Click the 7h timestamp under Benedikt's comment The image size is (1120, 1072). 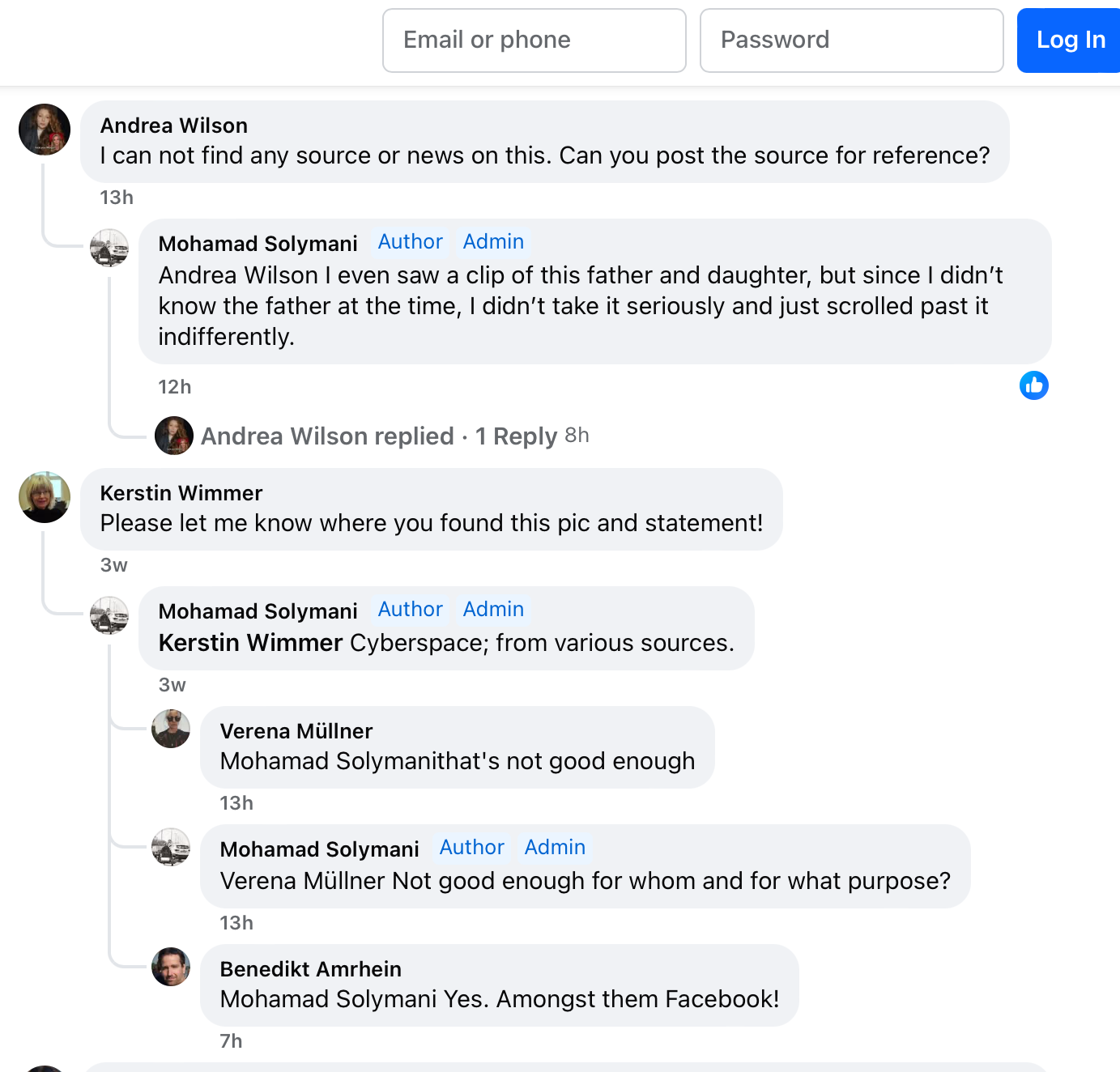tap(232, 1041)
